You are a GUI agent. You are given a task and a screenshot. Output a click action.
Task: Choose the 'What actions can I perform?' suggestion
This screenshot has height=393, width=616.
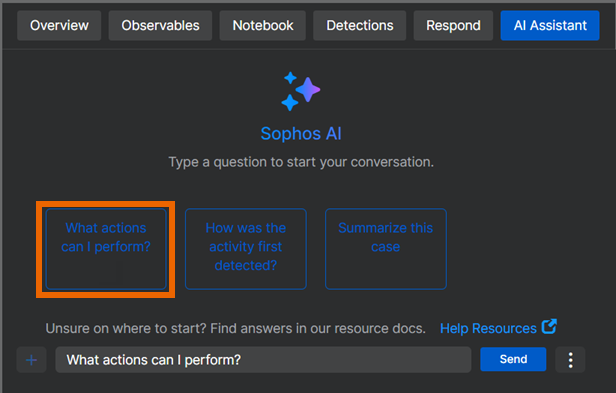[x=106, y=249]
